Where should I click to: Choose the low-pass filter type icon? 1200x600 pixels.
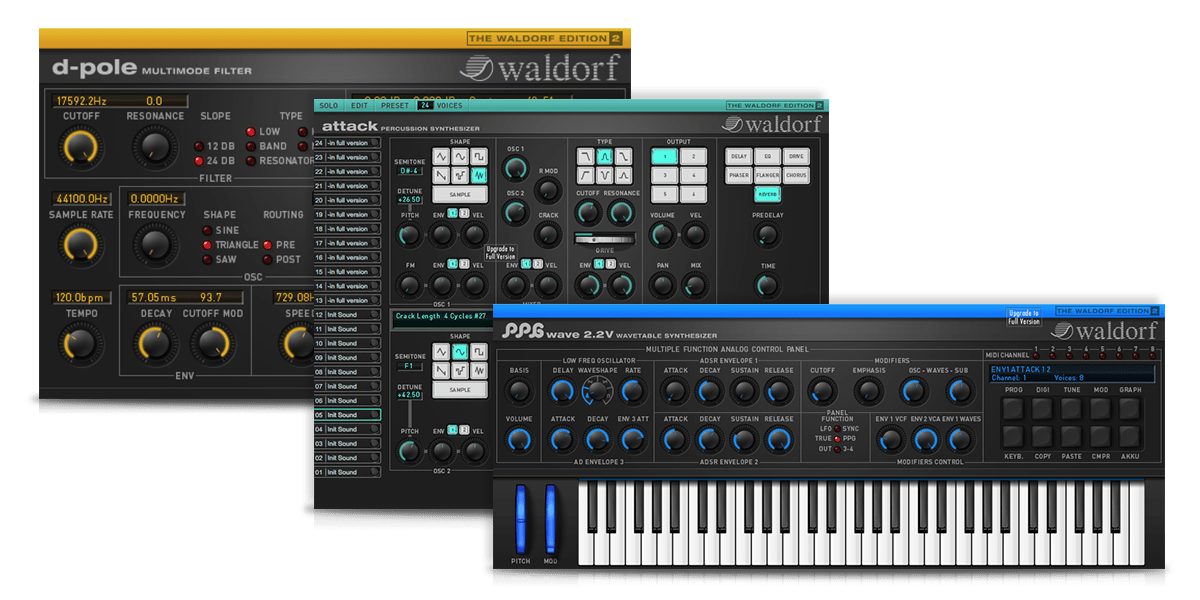(x=585, y=157)
